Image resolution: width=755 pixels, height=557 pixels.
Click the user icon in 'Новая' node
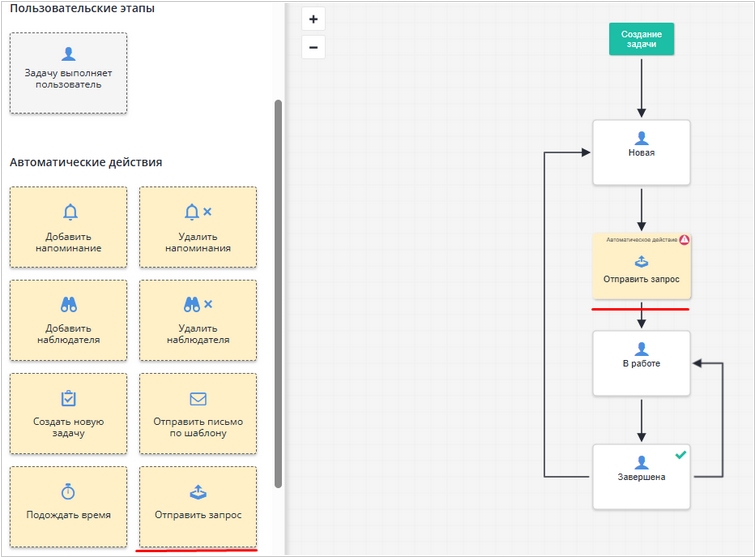(641, 138)
